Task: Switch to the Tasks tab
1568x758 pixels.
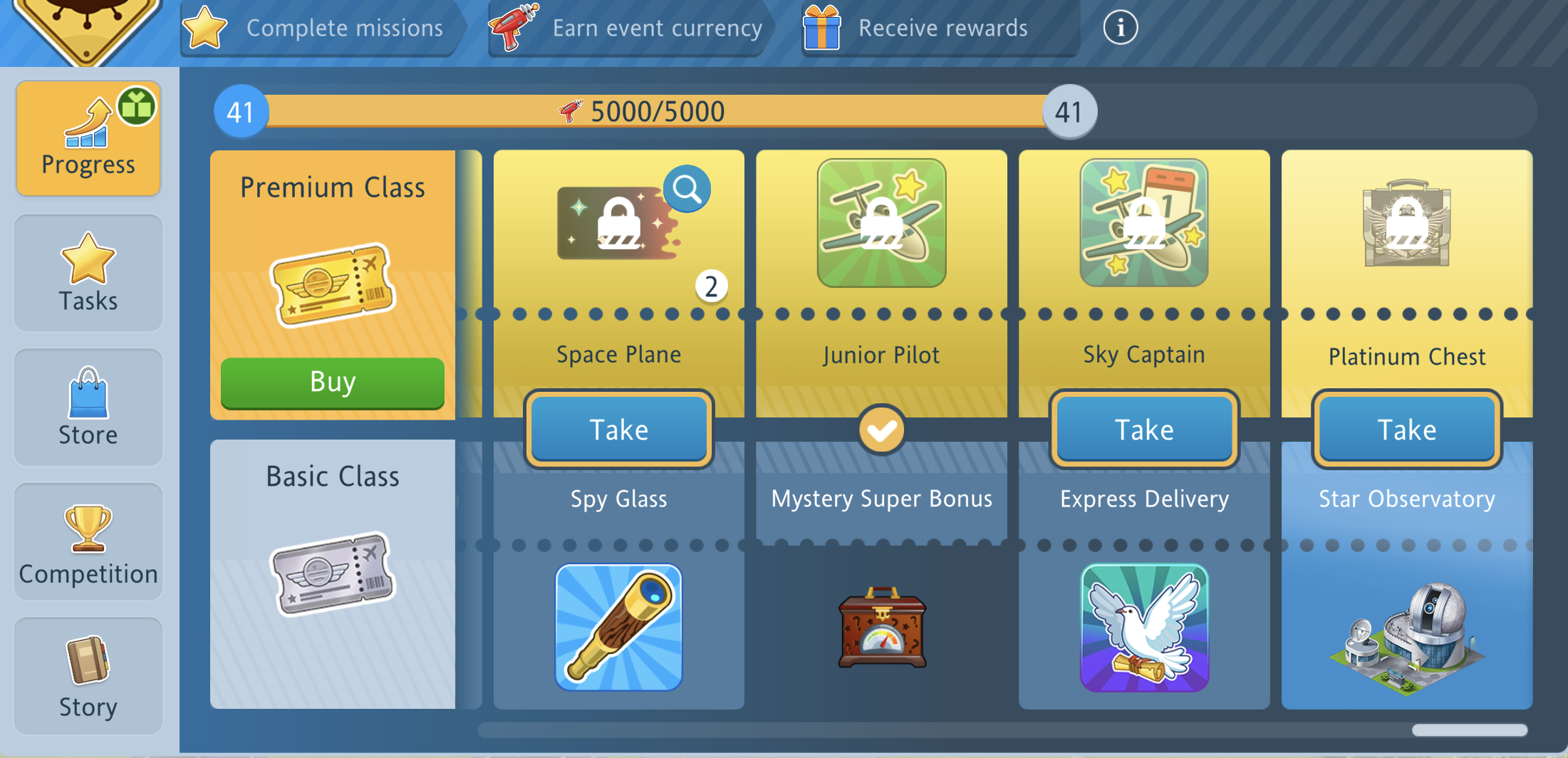Action: pos(88,273)
